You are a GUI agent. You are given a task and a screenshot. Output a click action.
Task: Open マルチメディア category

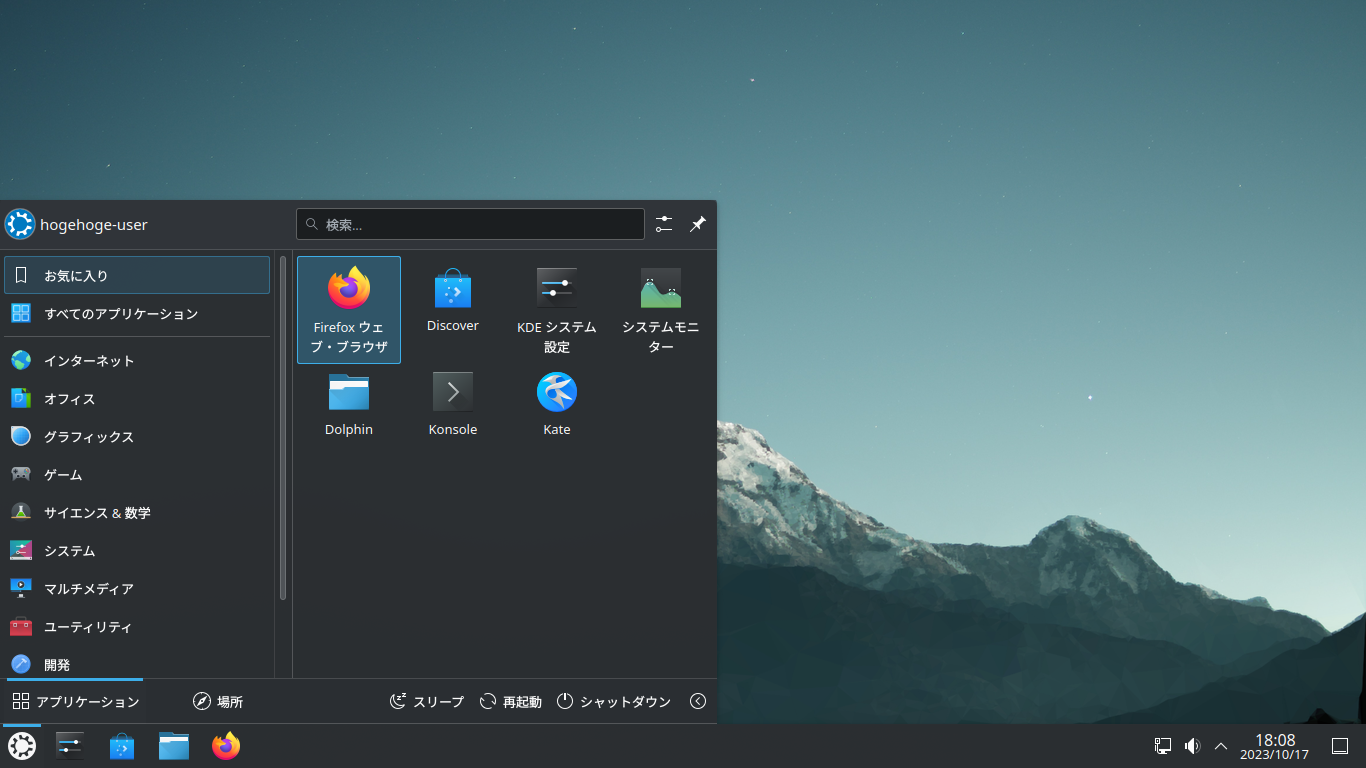point(137,588)
